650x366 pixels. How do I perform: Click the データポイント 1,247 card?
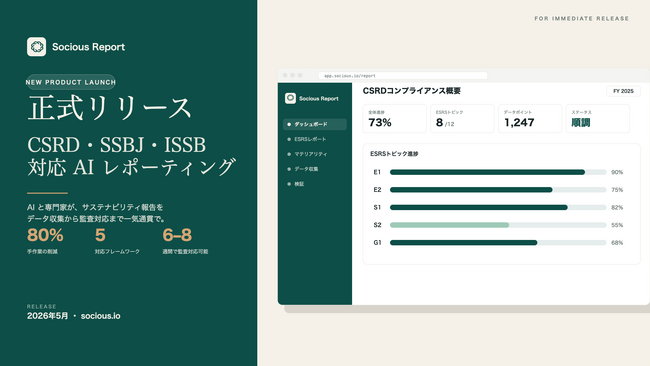pyautogui.click(x=530, y=119)
